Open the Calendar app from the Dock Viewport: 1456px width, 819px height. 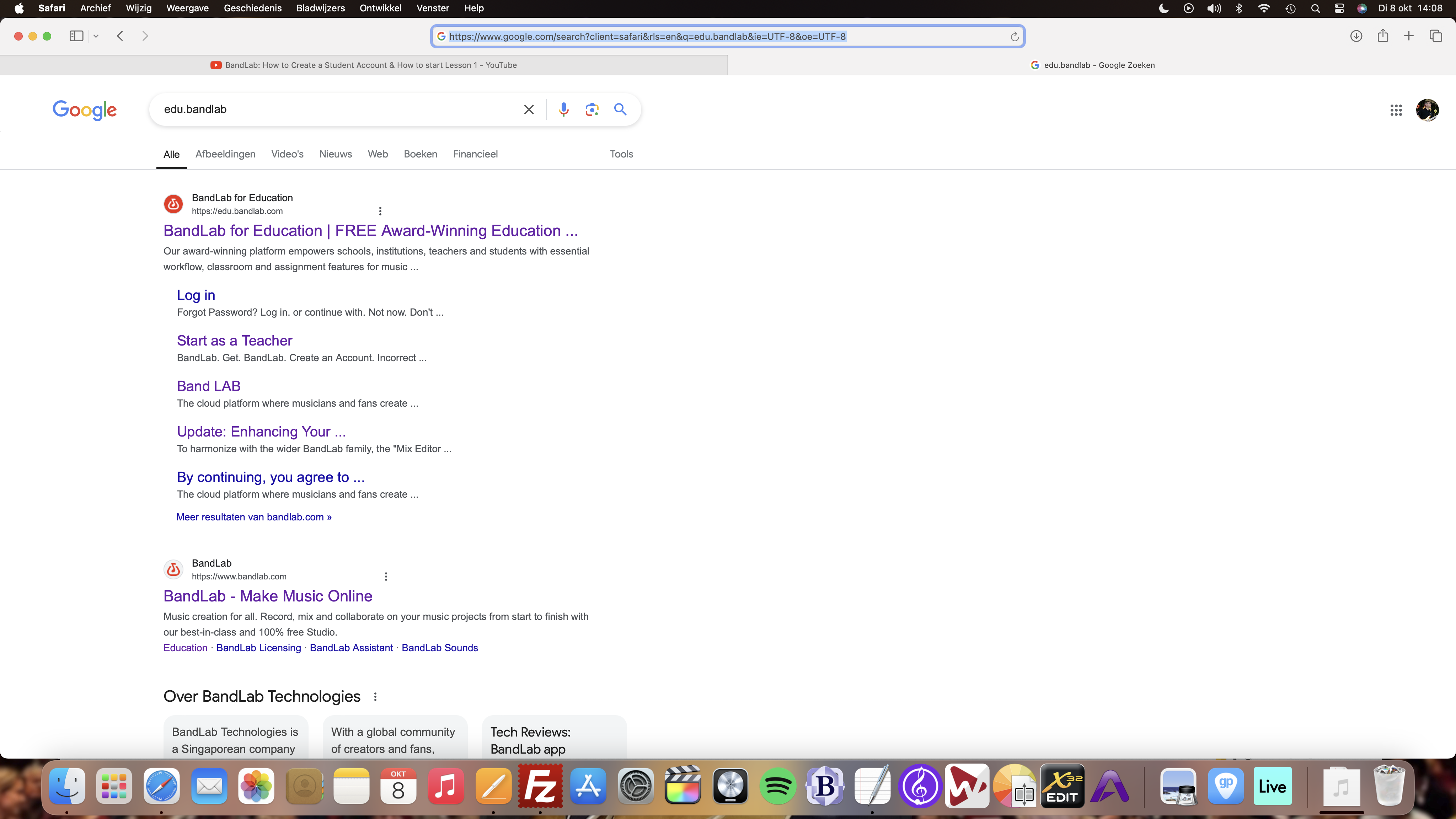398,786
